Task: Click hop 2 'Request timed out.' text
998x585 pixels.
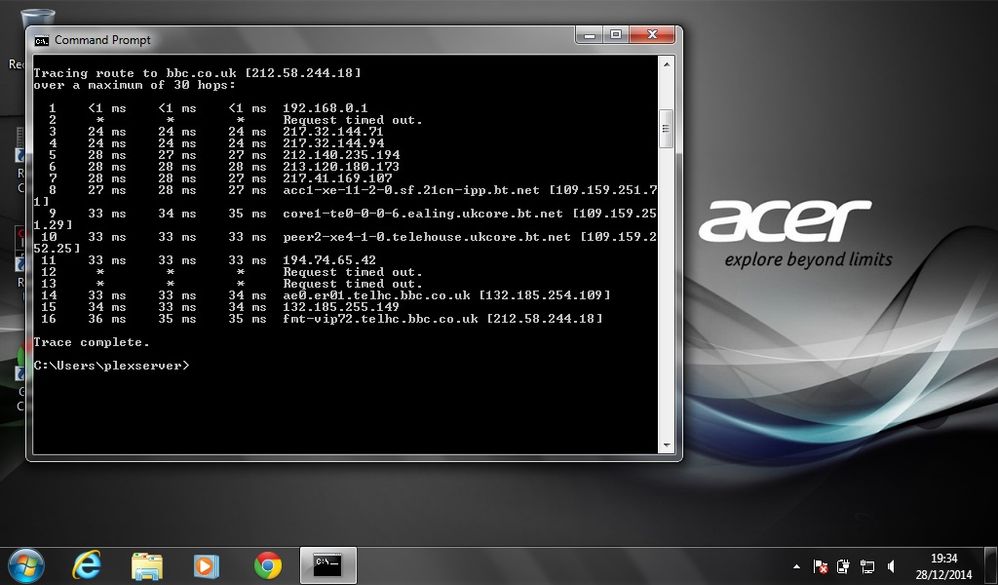Action: (353, 120)
